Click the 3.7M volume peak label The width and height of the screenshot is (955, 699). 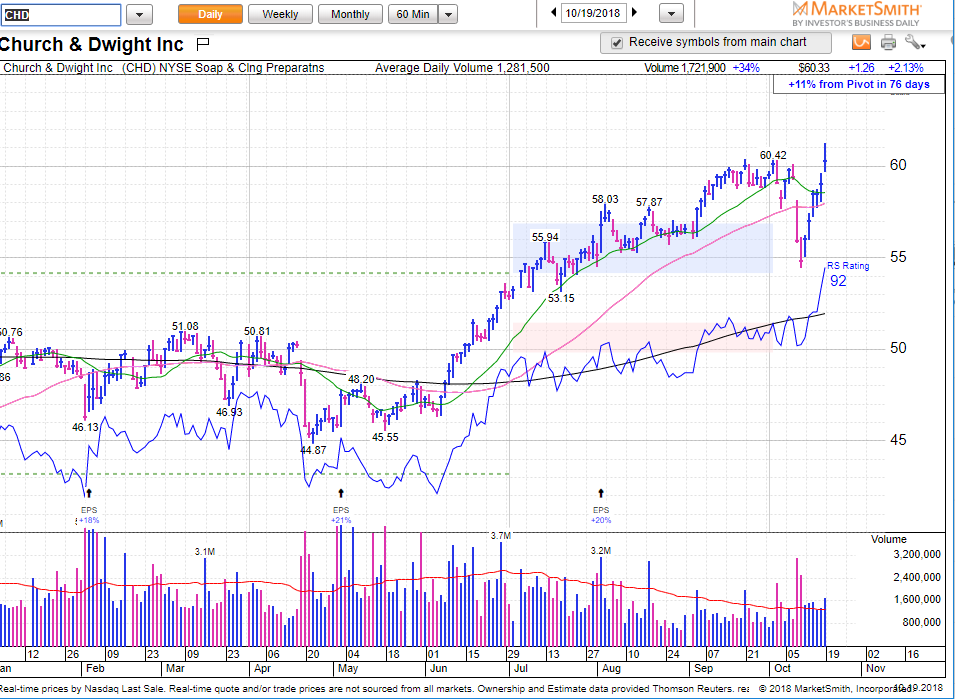click(500, 536)
